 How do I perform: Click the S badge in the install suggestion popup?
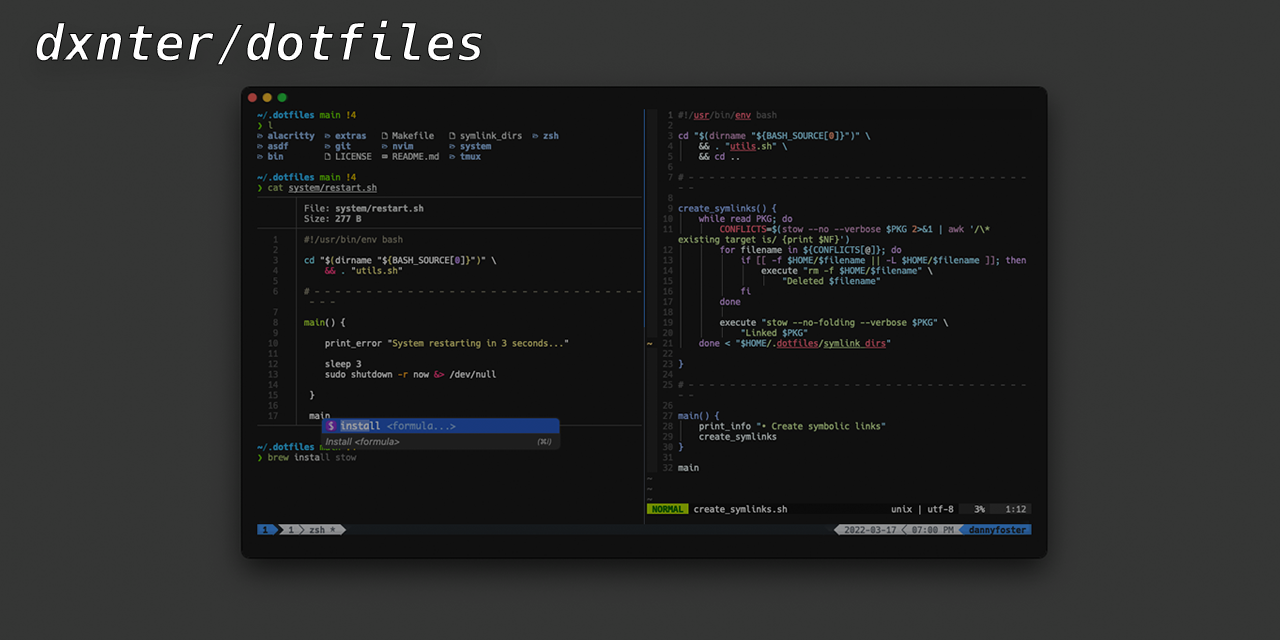(331, 425)
